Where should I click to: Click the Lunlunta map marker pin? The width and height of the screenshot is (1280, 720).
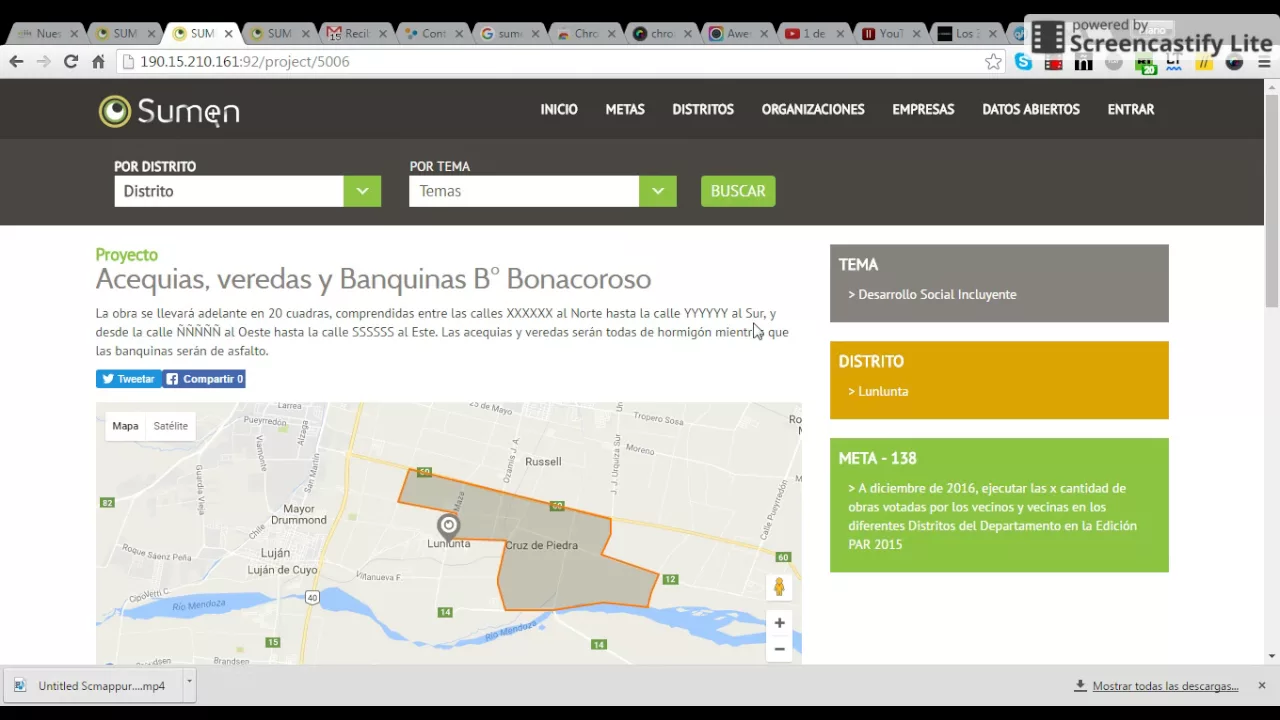448,525
